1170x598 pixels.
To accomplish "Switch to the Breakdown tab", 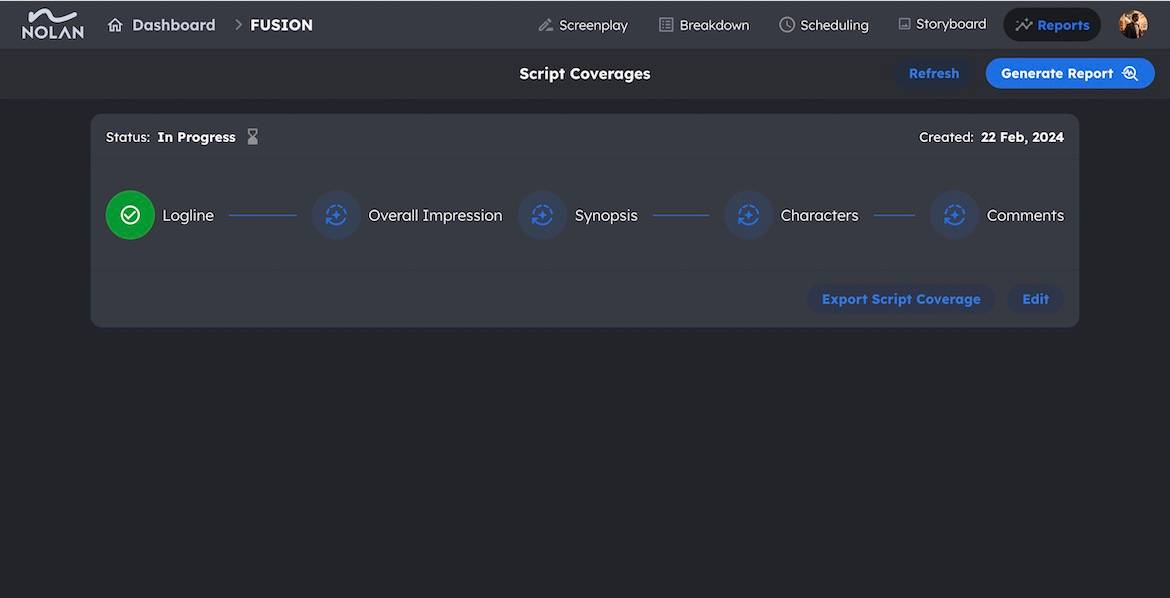I will [704, 25].
